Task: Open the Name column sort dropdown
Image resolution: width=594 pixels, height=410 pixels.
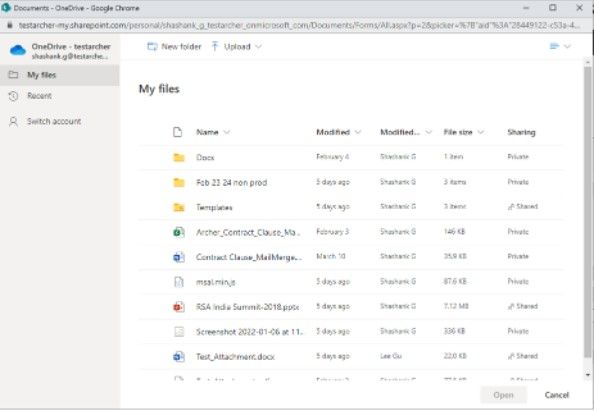Action: (227, 132)
